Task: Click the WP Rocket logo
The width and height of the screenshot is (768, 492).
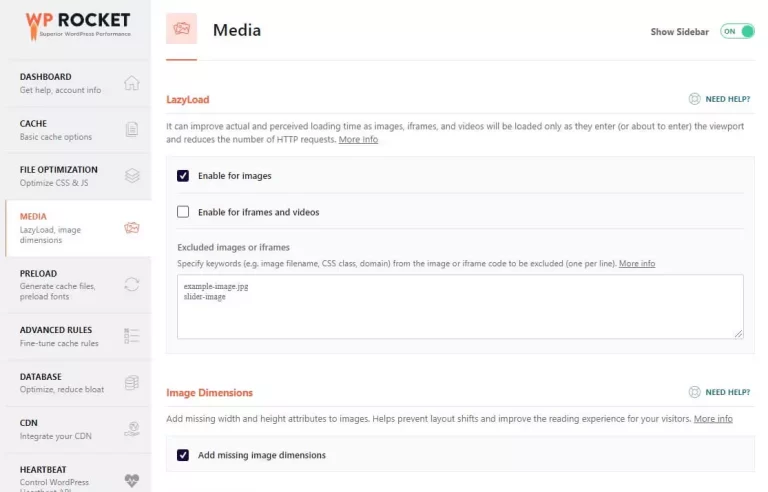Action: coord(78,25)
